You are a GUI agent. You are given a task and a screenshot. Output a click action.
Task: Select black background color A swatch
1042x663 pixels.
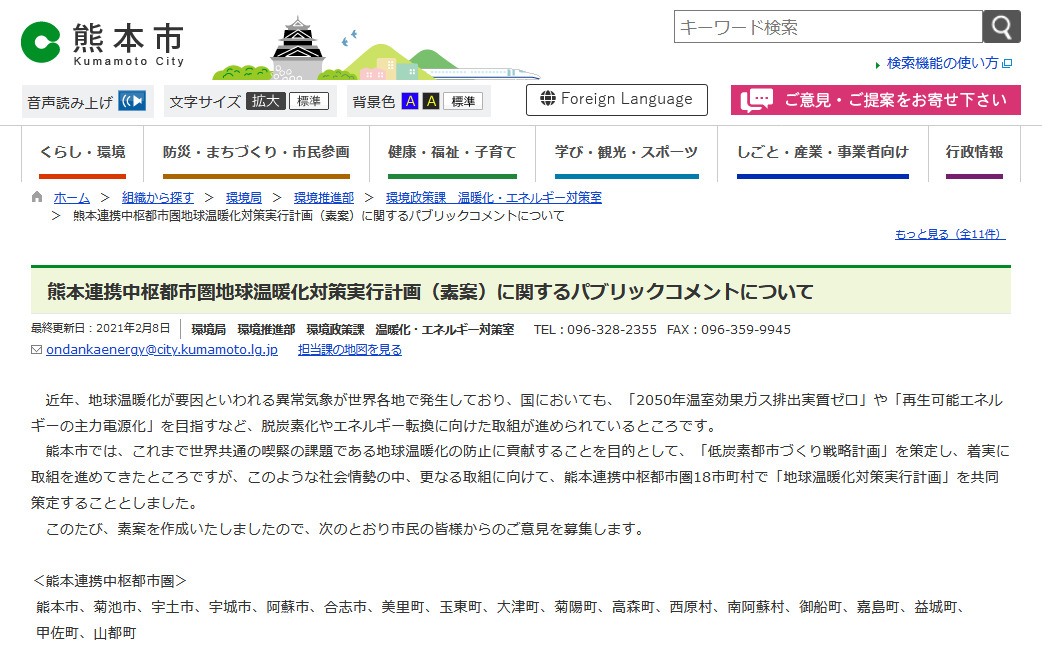[x=430, y=101]
